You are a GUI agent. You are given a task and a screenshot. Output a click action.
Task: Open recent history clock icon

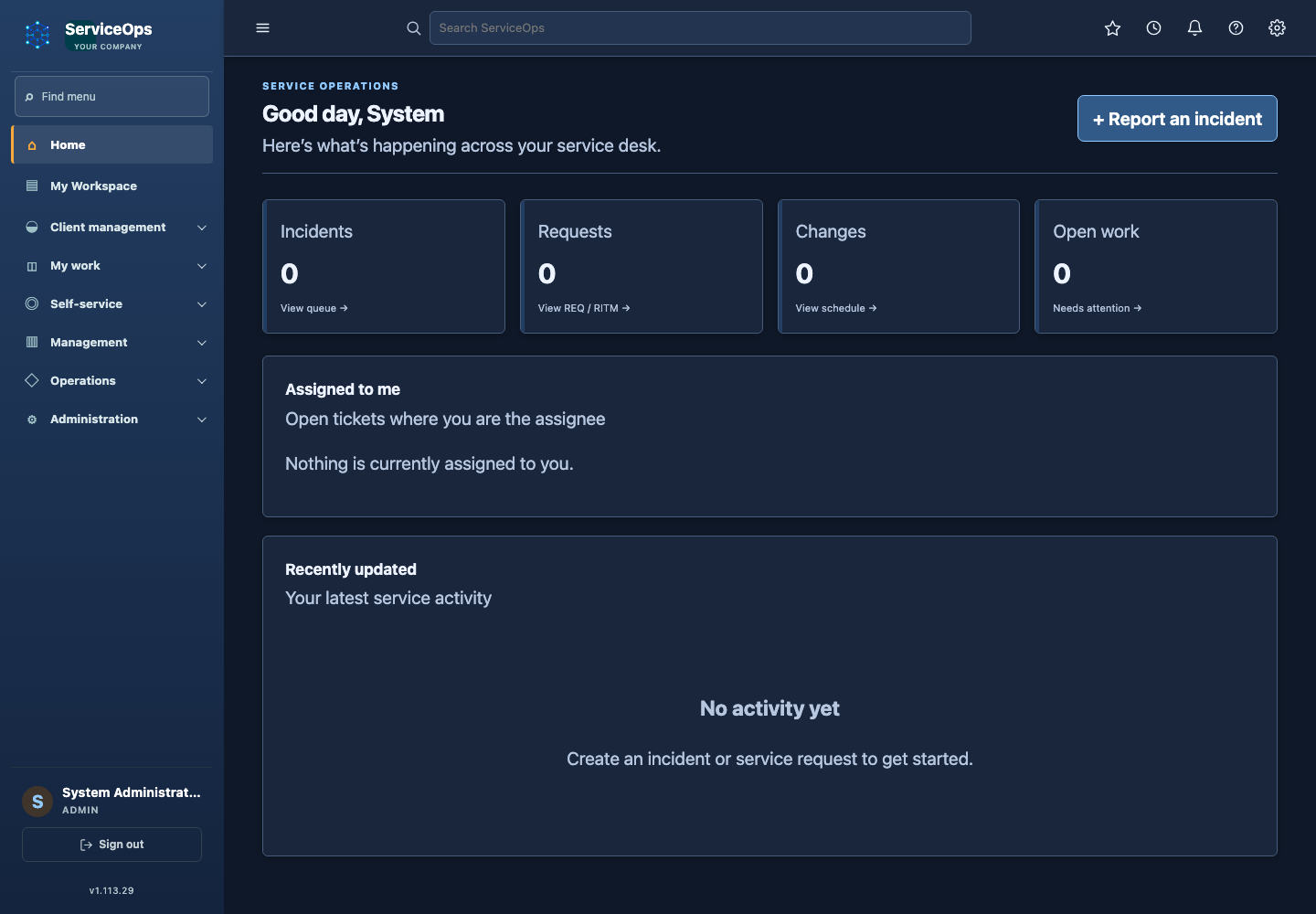[x=1154, y=28]
